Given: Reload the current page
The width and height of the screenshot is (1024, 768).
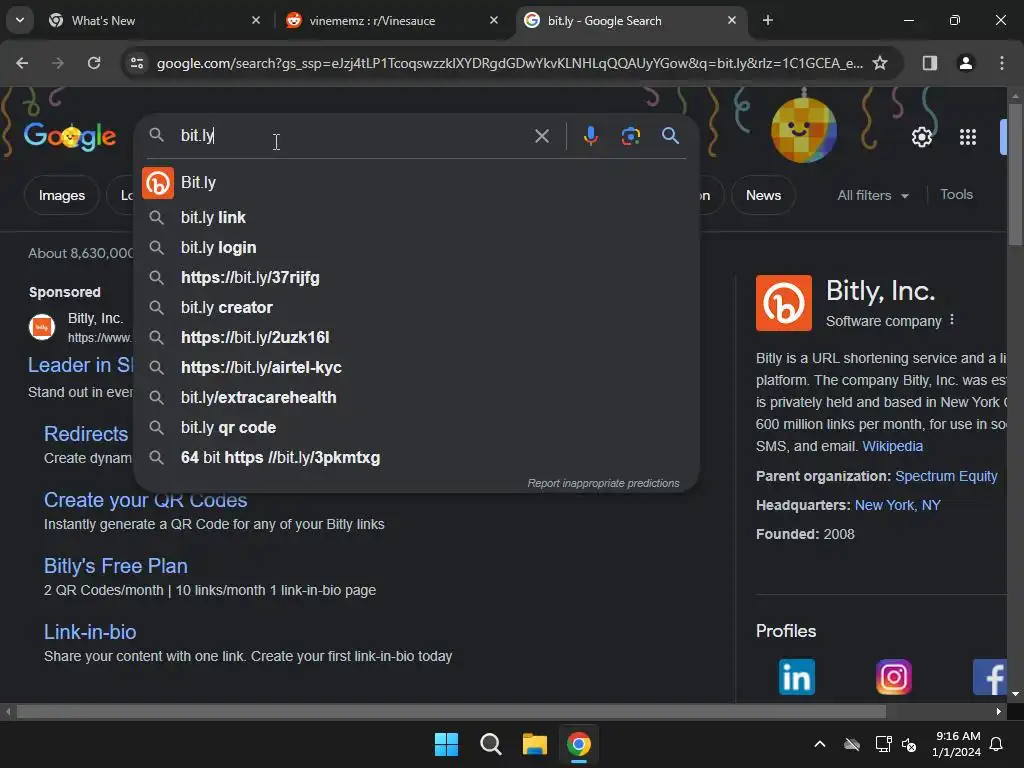Looking at the screenshot, I should point(94,63).
